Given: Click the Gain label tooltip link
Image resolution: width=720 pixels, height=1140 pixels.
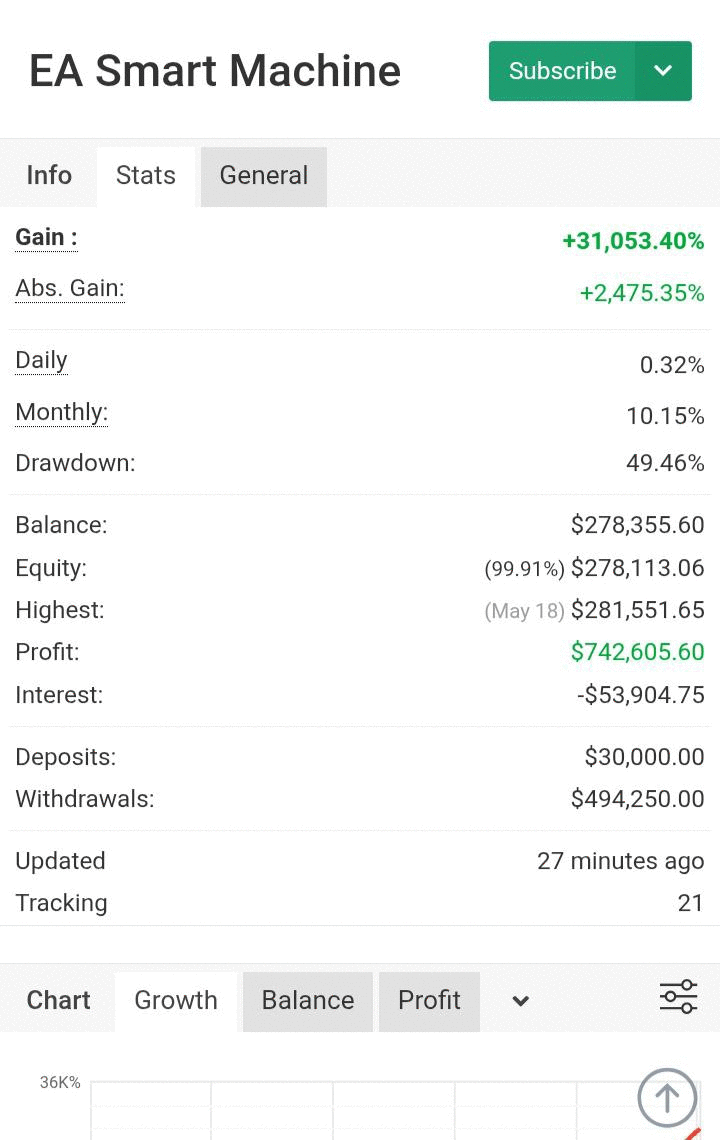Looking at the screenshot, I should pyautogui.click(x=46, y=238).
